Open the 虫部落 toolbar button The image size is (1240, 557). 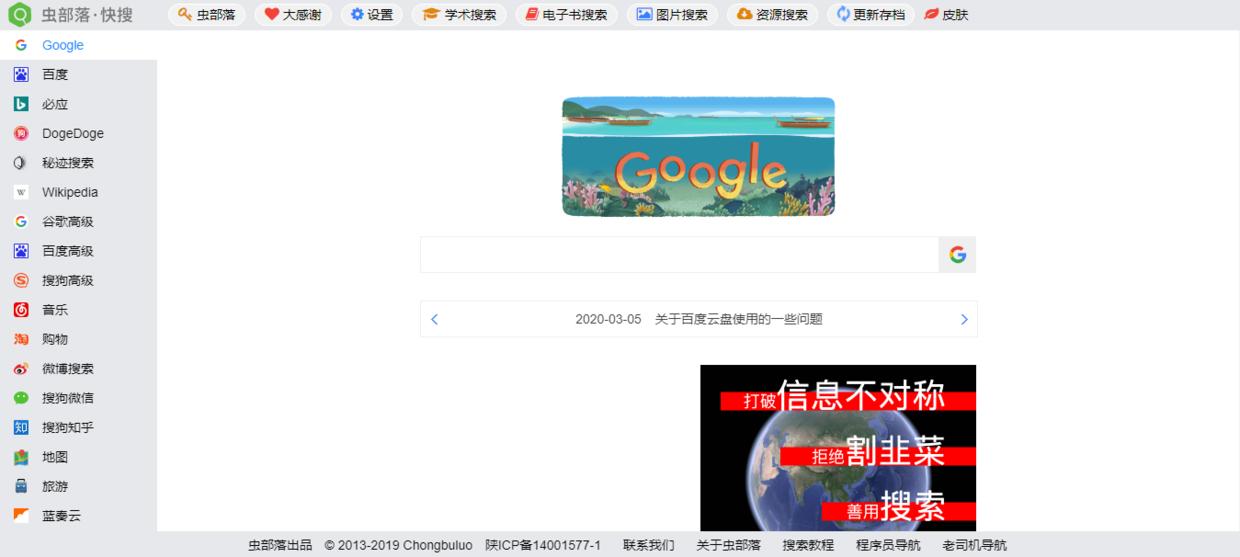[x=207, y=15]
